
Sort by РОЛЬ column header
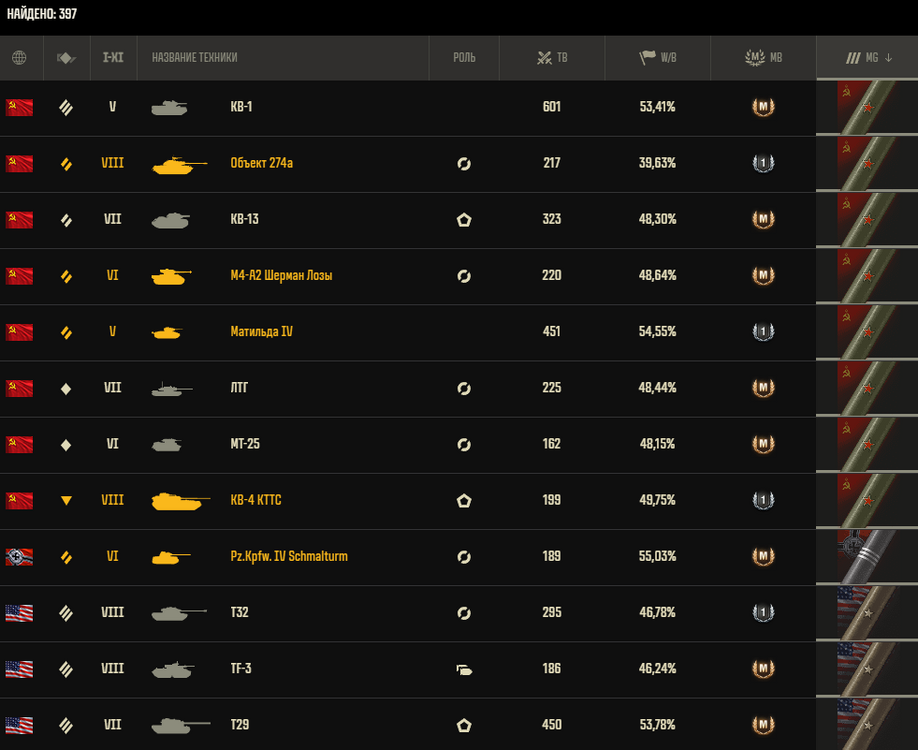point(464,57)
